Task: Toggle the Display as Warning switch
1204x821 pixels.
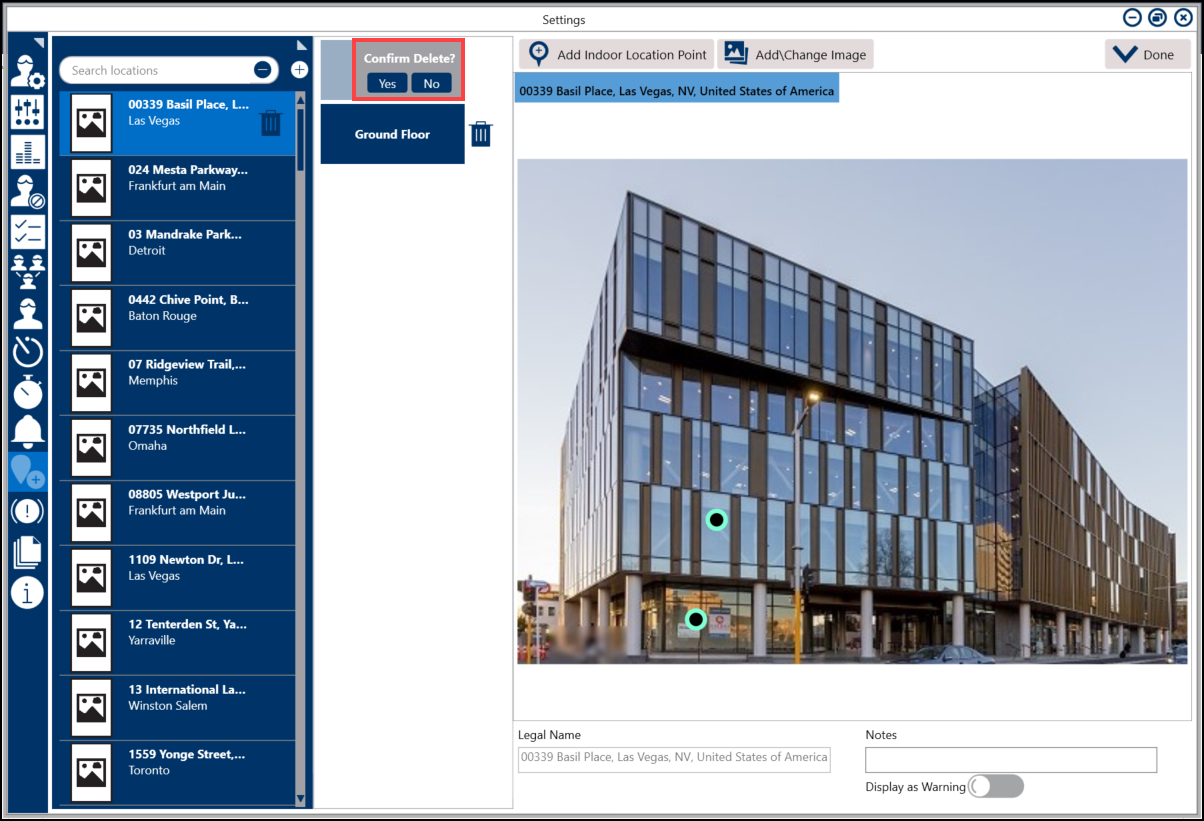Action: pyautogui.click(x=996, y=787)
